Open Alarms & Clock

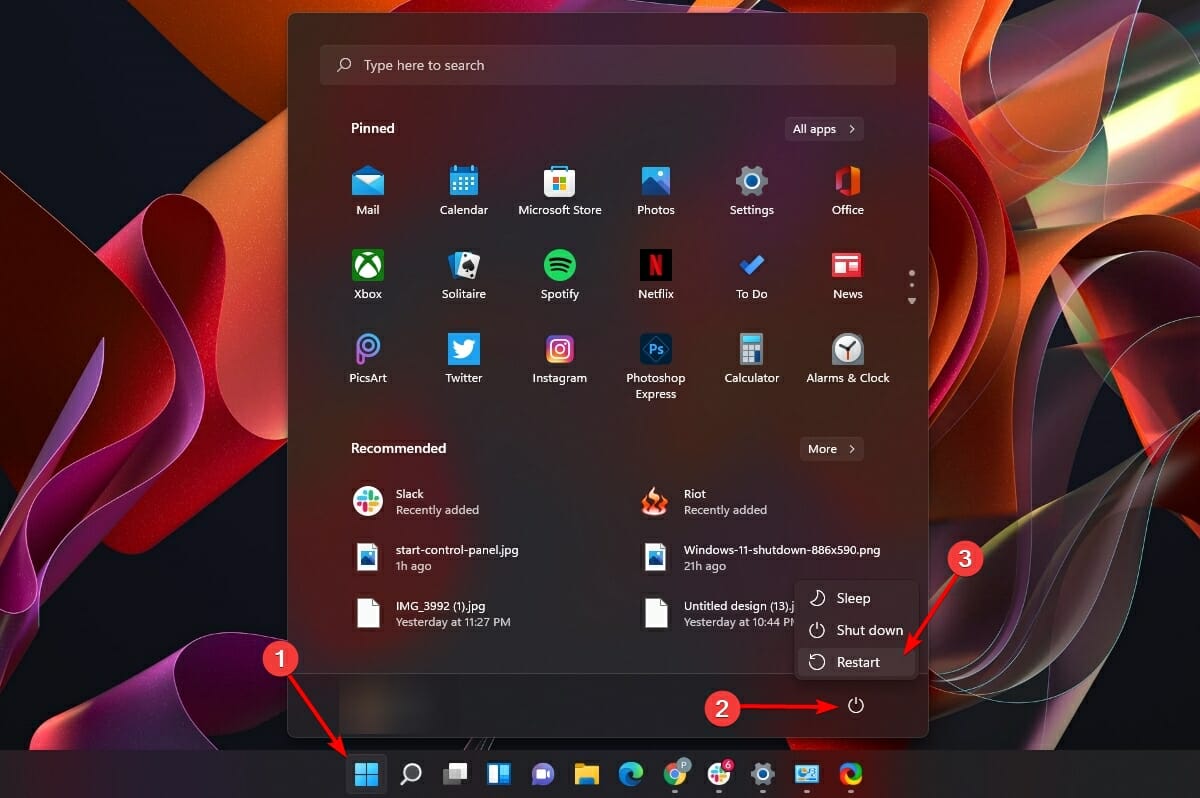pos(847,358)
